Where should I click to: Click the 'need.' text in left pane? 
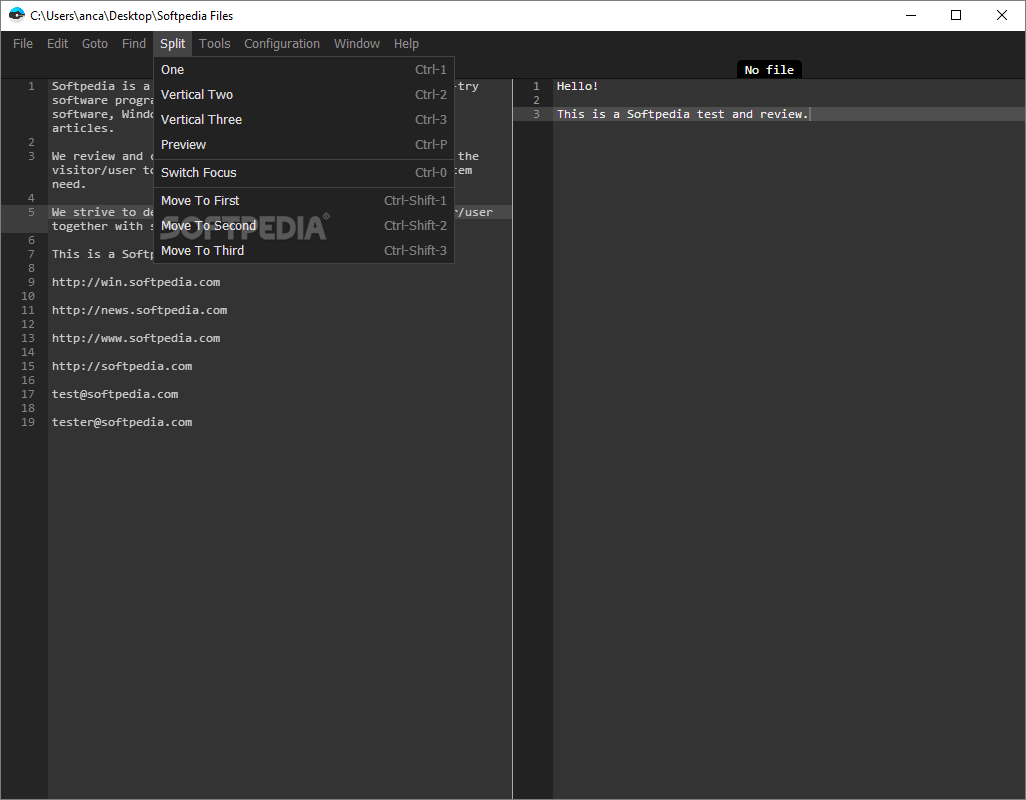(69, 184)
